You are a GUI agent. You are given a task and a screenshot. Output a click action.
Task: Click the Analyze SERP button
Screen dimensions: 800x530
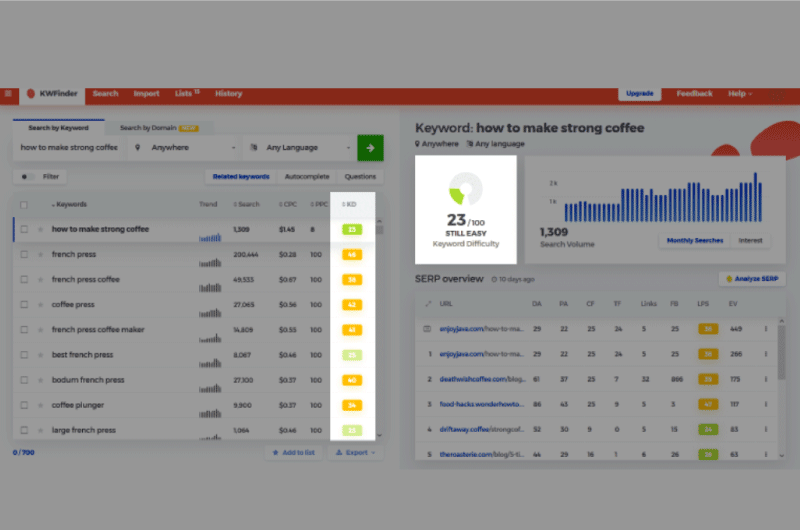tap(752, 279)
